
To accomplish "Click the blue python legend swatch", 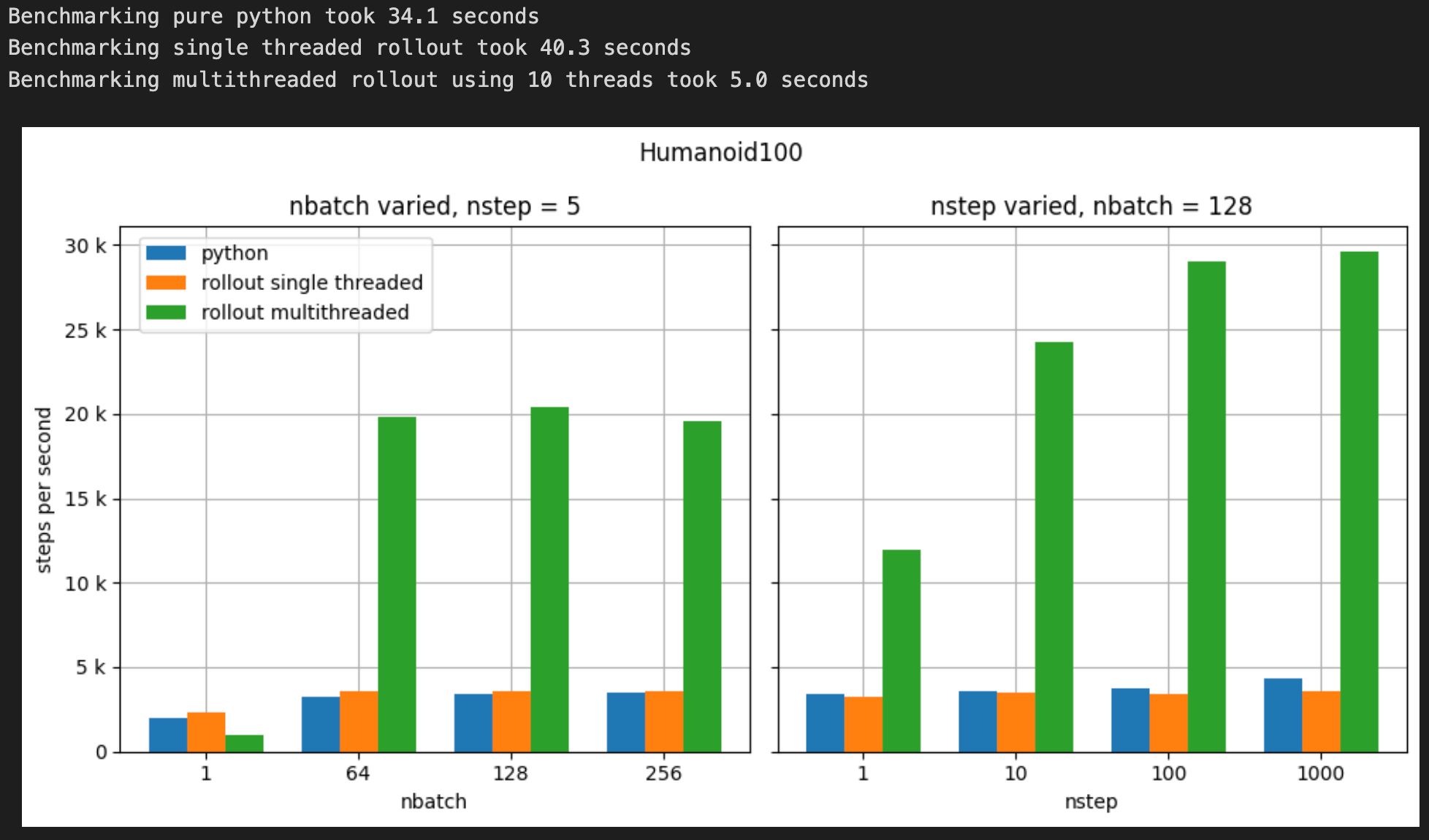I will pos(166,253).
